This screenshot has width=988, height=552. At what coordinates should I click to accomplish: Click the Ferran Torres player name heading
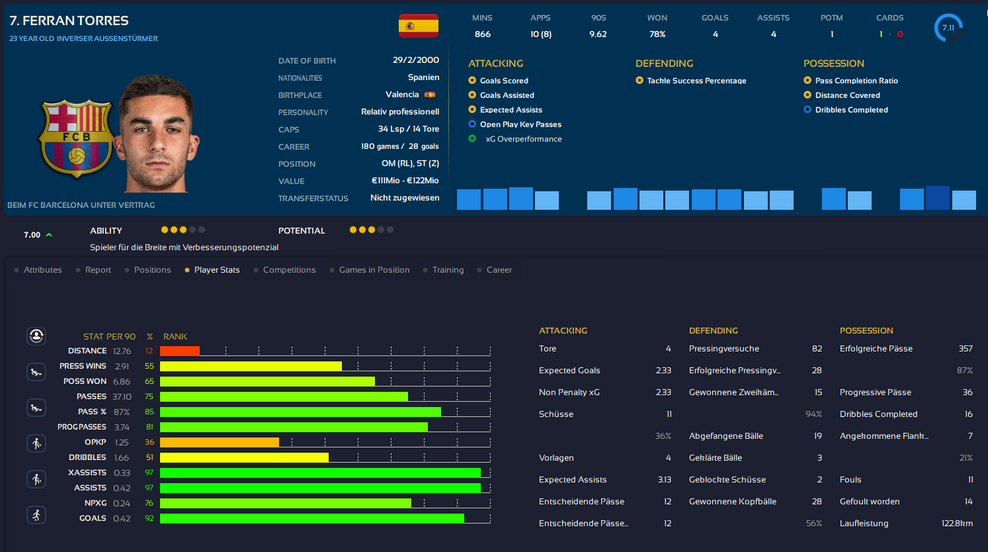tap(68, 21)
